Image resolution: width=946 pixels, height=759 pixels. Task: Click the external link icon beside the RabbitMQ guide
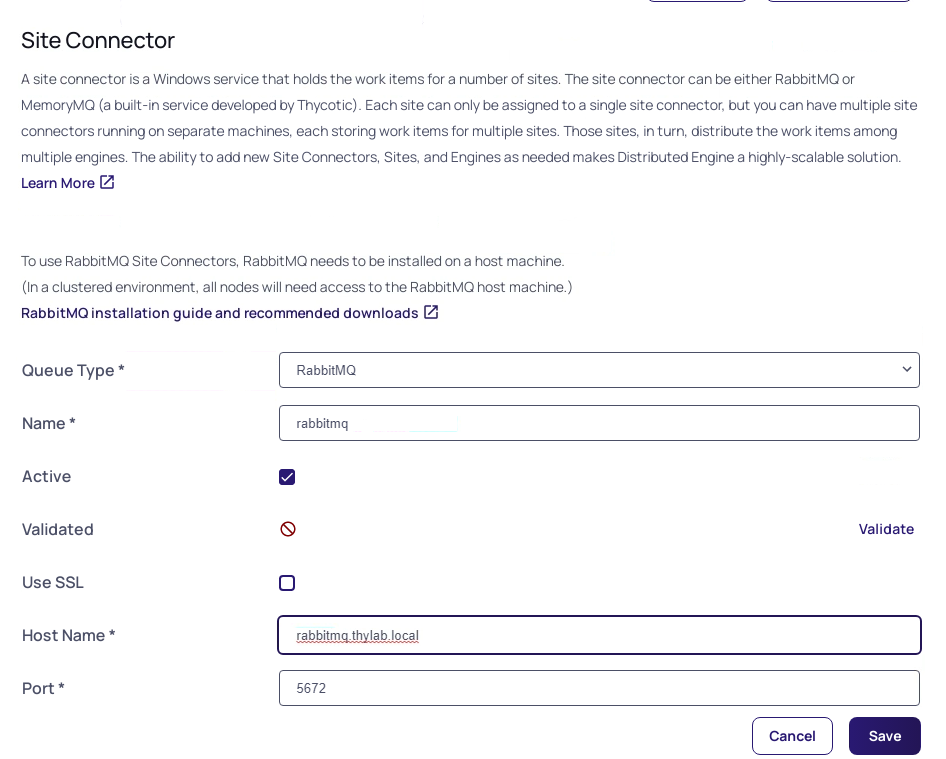pyautogui.click(x=431, y=312)
